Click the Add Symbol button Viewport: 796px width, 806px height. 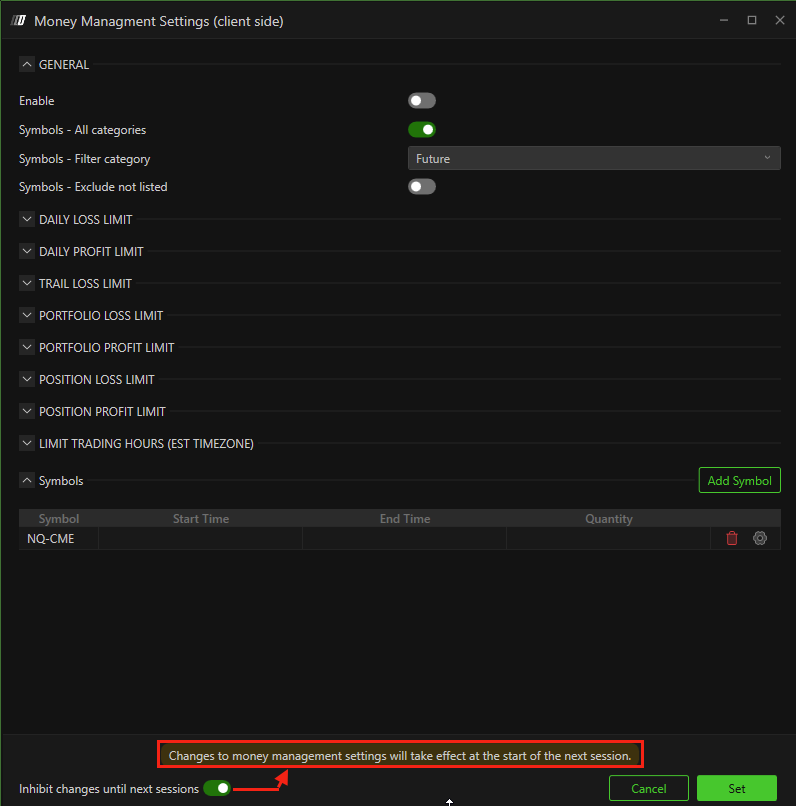click(739, 481)
